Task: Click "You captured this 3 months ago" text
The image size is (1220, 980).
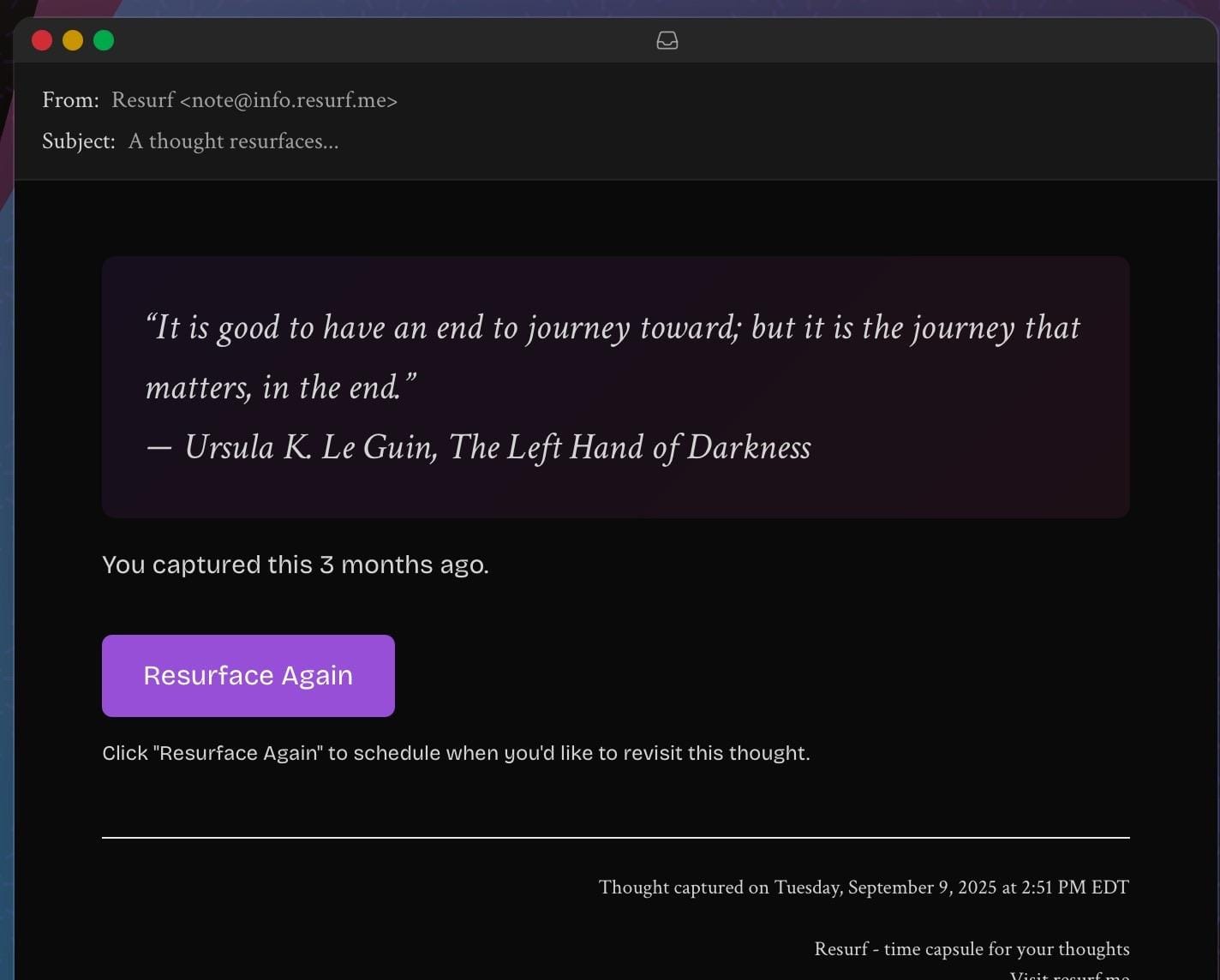Action: (295, 565)
